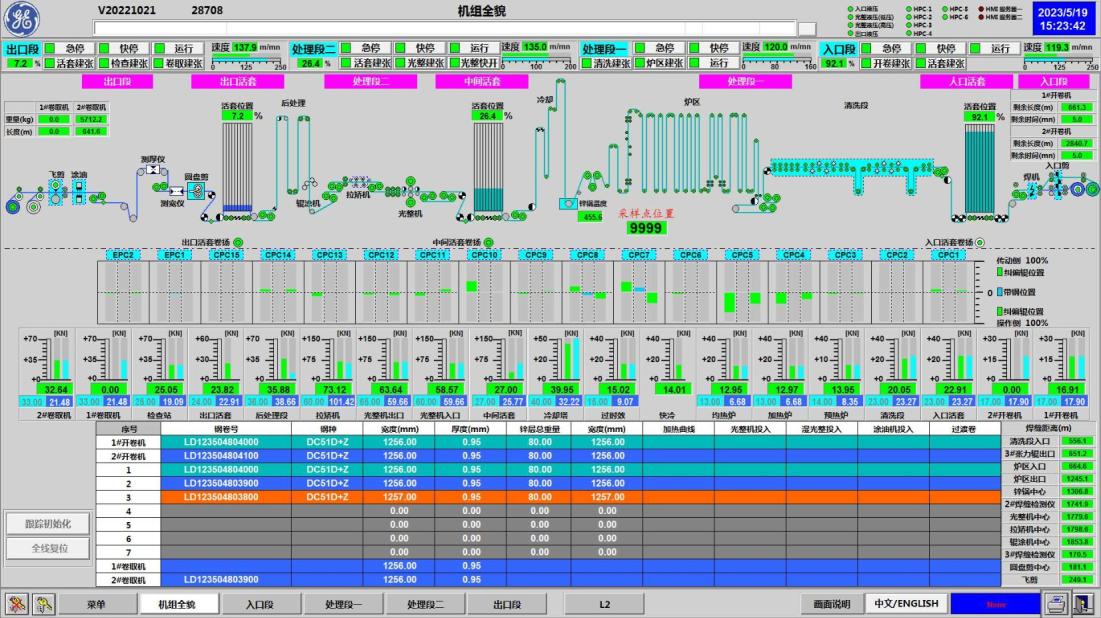Click the GE logo in top-left corner
1101x618 pixels.
point(24,19)
